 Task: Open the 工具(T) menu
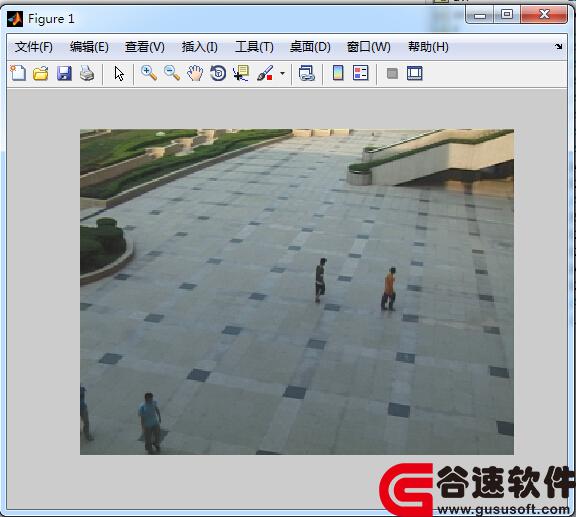(x=254, y=47)
